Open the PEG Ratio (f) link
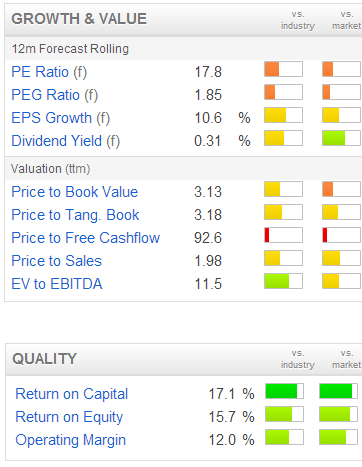The height and width of the screenshot is (467, 362). [55, 95]
